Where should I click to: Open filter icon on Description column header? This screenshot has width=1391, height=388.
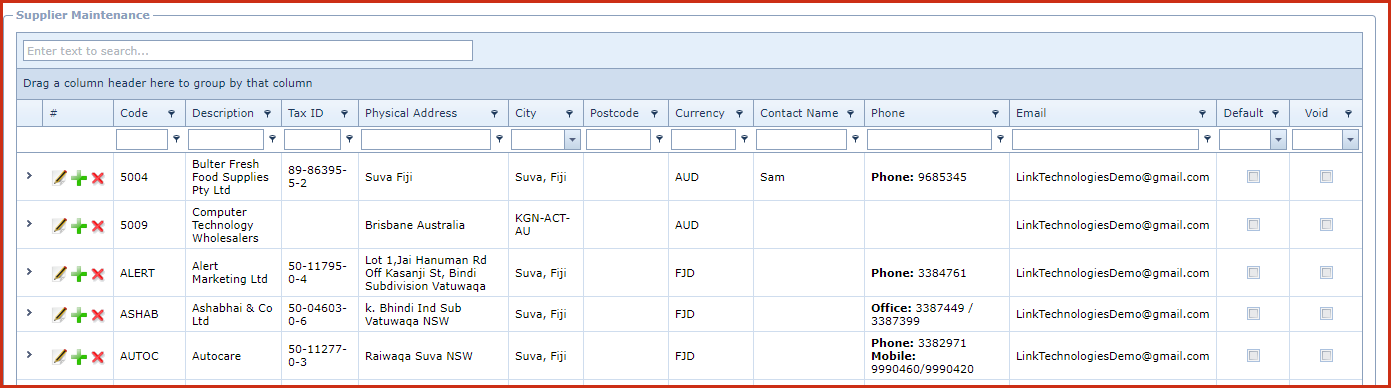[270, 114]
